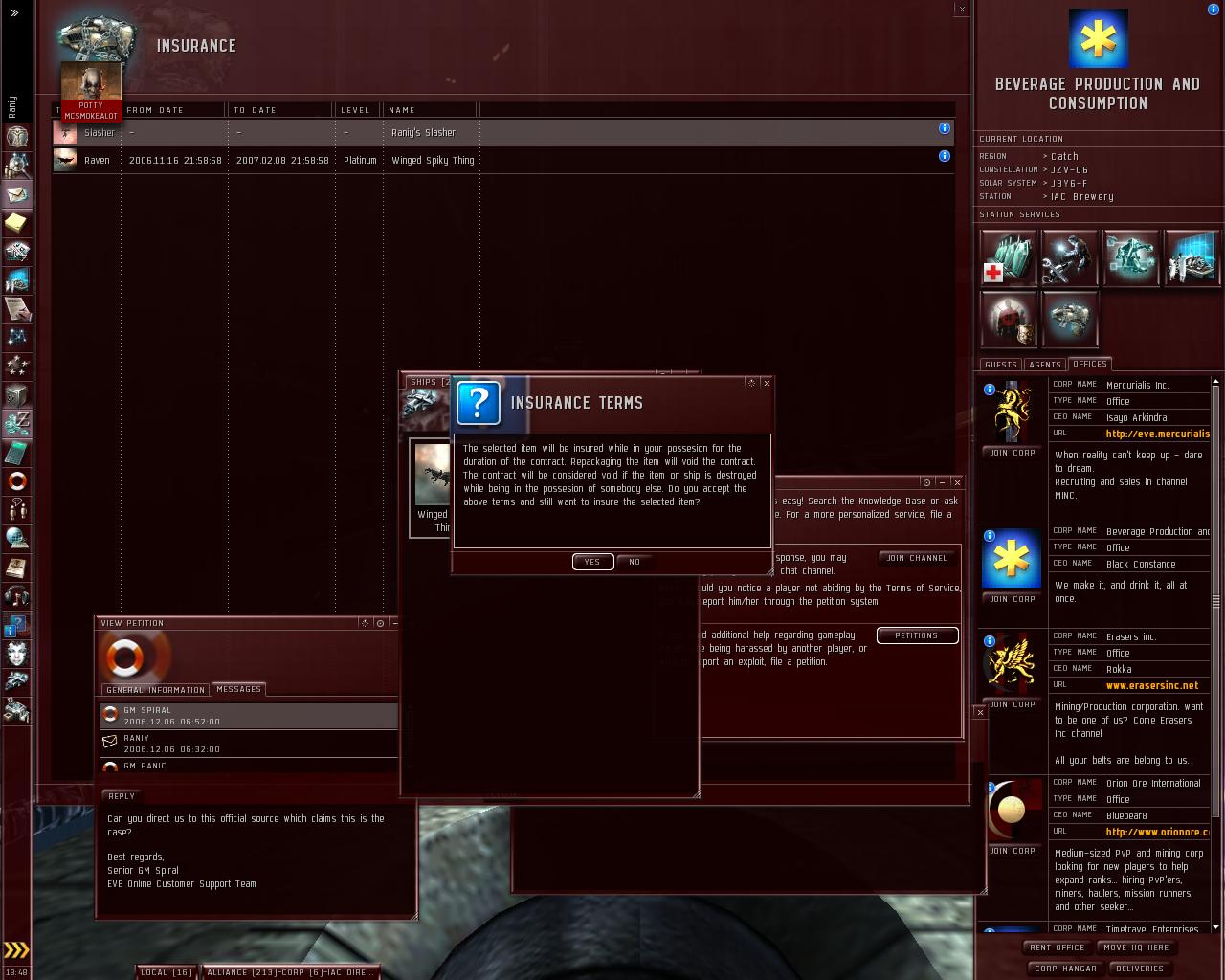Image resolution: width=1225 pixels, height=980 pixels.
Task: Open the star map constellation icon
Action: coord(16,338)
